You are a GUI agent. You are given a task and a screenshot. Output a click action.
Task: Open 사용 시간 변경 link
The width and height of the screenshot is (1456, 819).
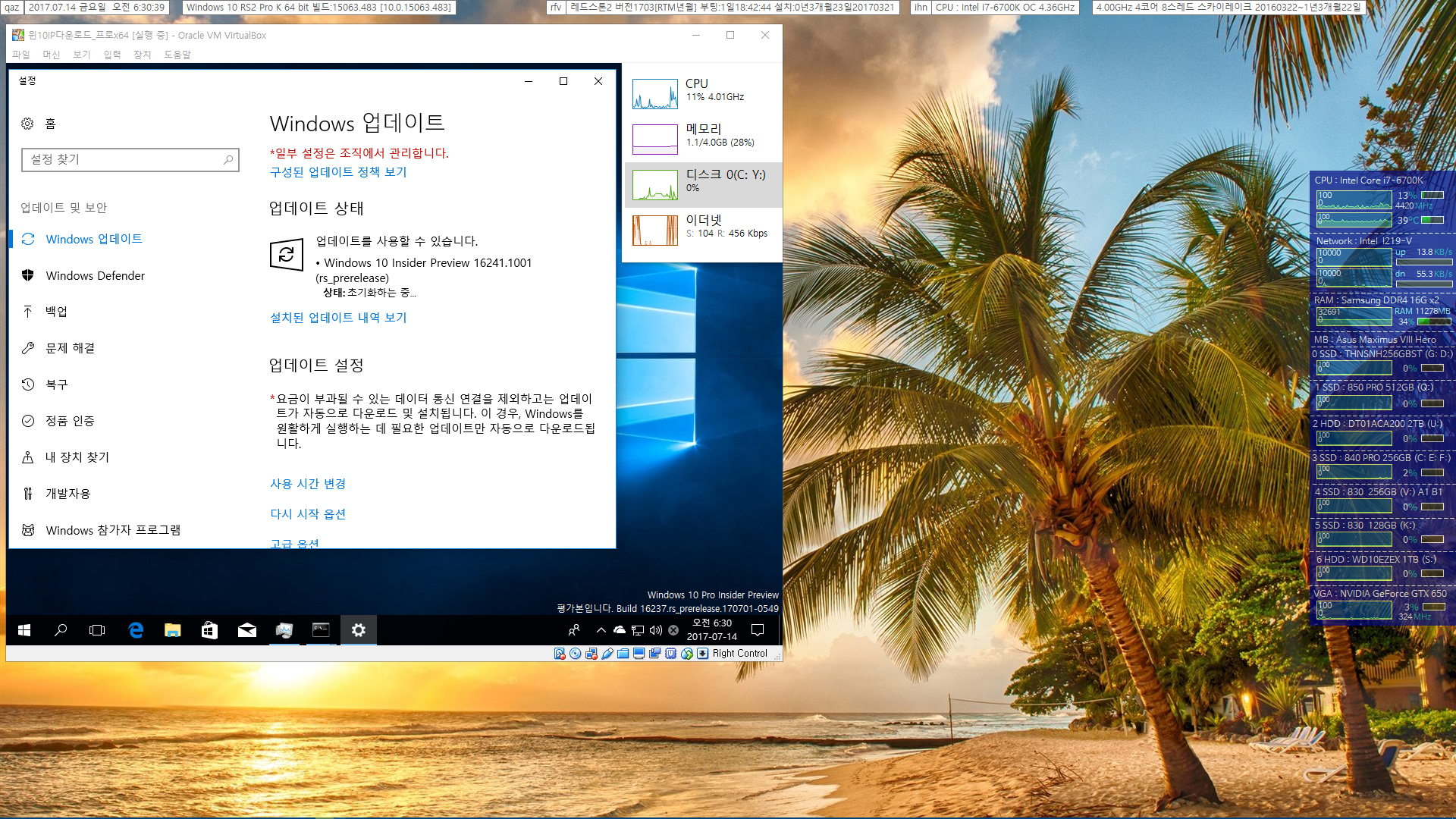(x=308, y=484)
